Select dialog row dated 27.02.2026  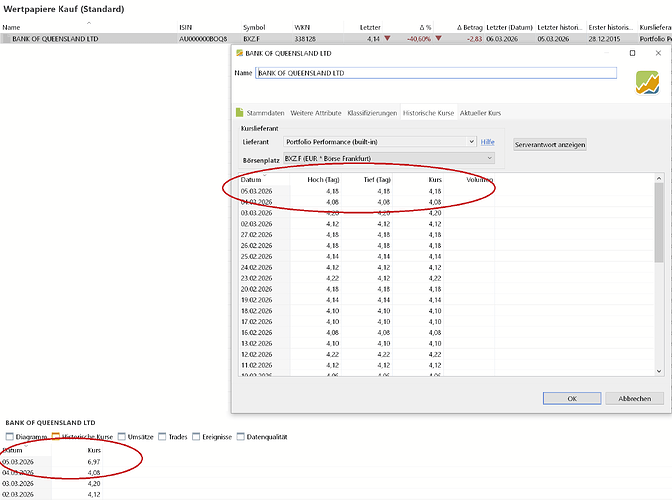pyautogui.click(x=446, y=234)
